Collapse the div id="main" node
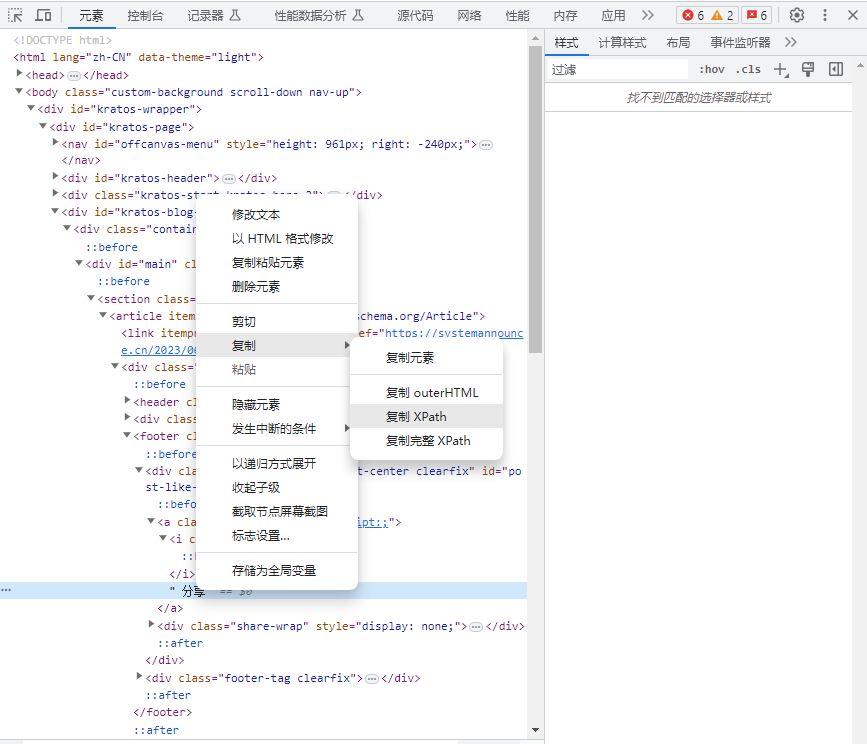This screenshot has height=744, width=867. click(79, 263)
